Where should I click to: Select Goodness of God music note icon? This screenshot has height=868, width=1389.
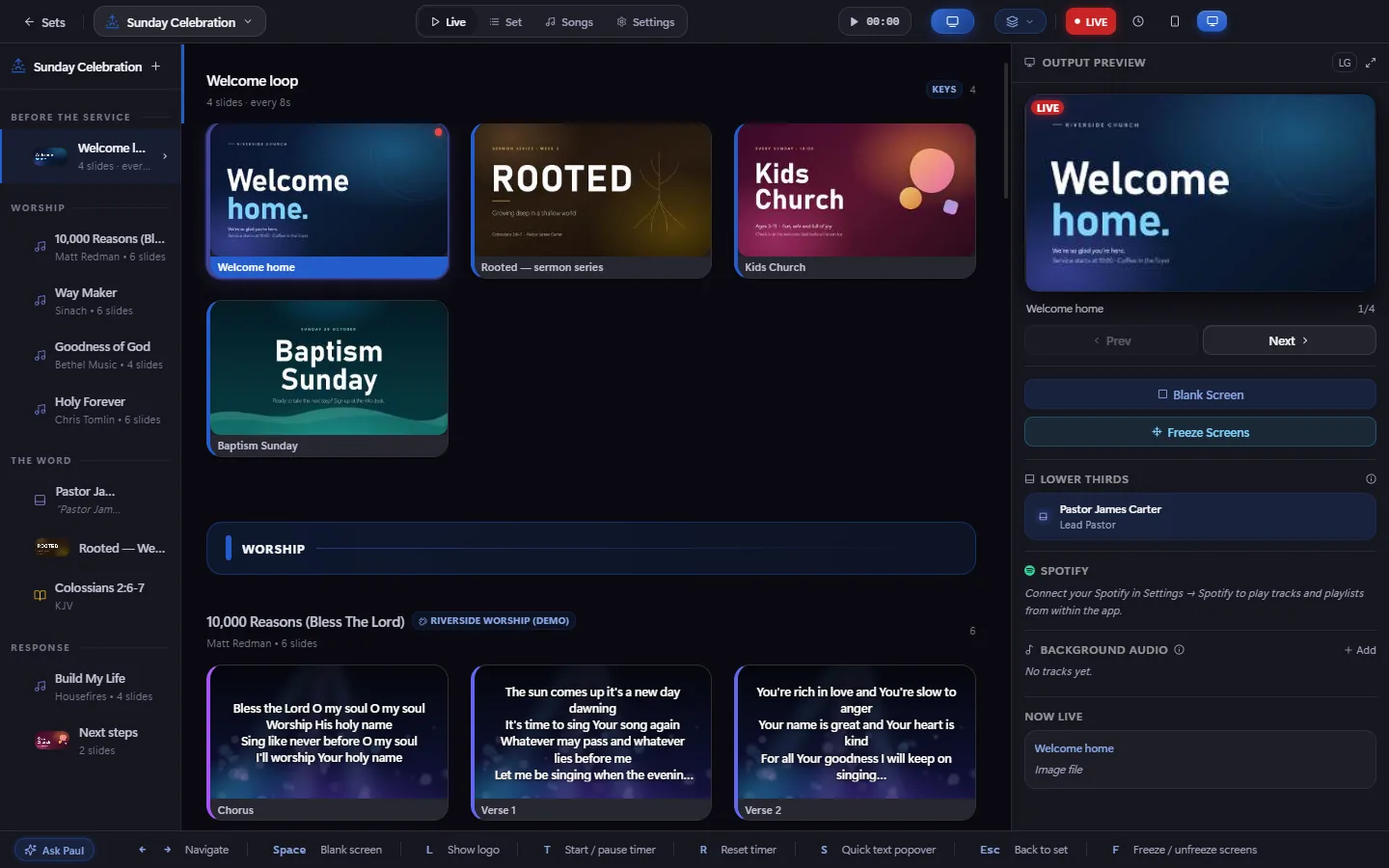pos(40,355)
